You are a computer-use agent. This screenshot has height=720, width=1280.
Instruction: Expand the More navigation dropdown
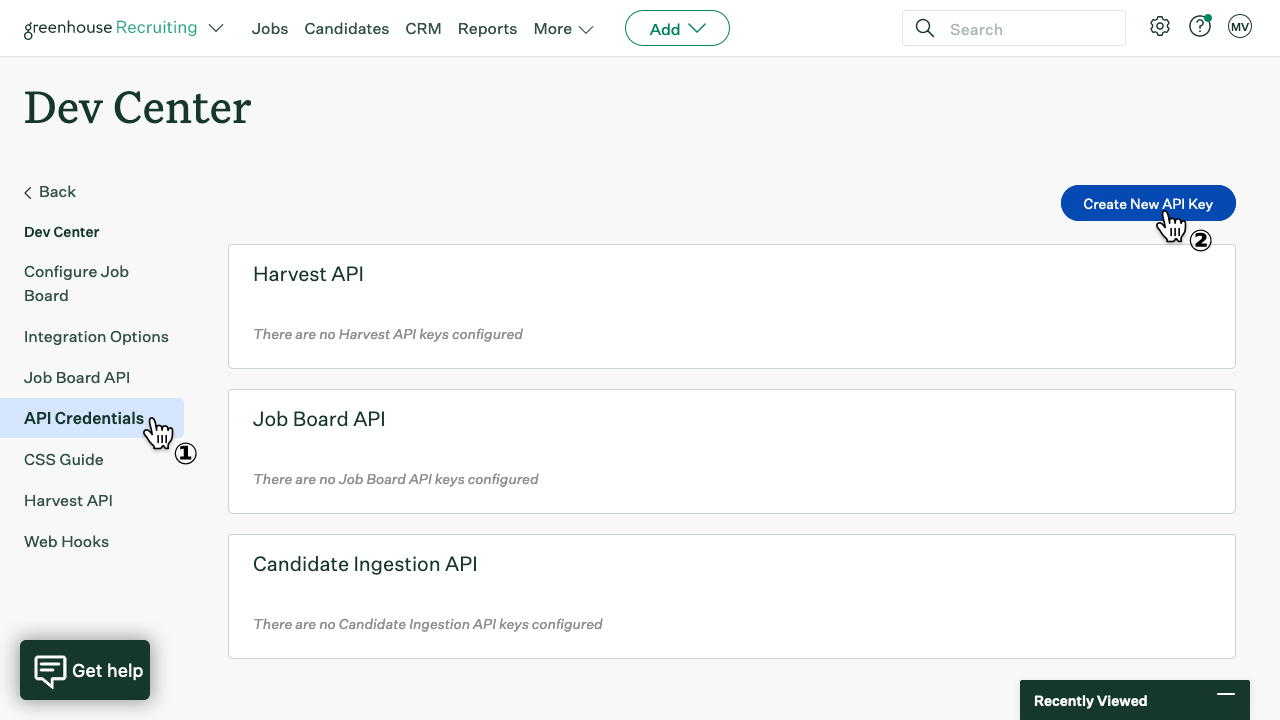point(564,29)
